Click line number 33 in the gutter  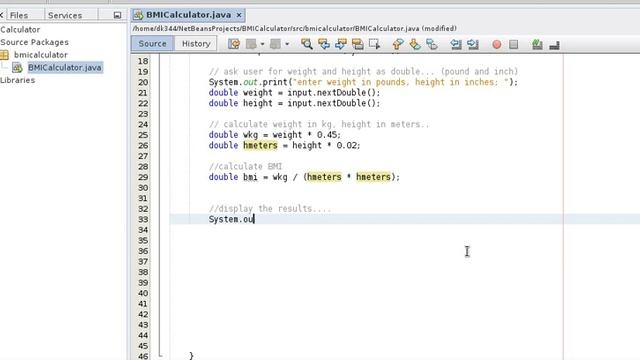pyautogui.click(x=143, y=219)
